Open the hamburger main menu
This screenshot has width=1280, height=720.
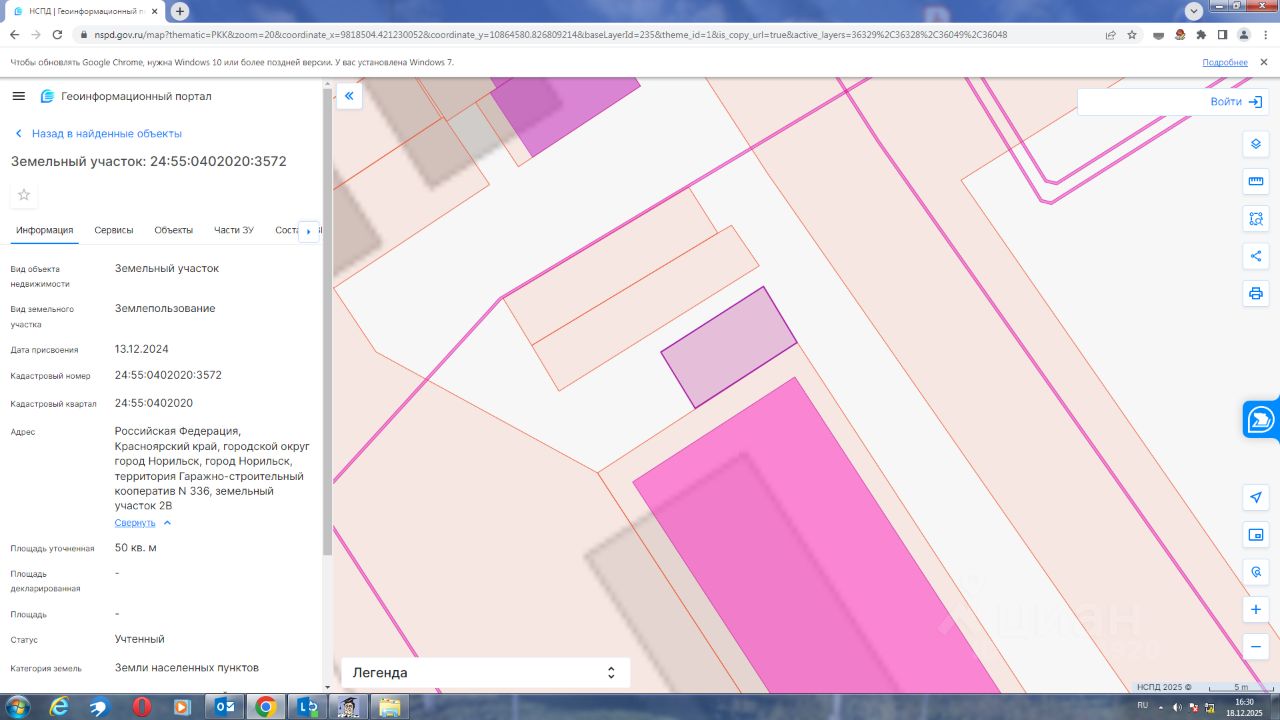tap(18, 96)
